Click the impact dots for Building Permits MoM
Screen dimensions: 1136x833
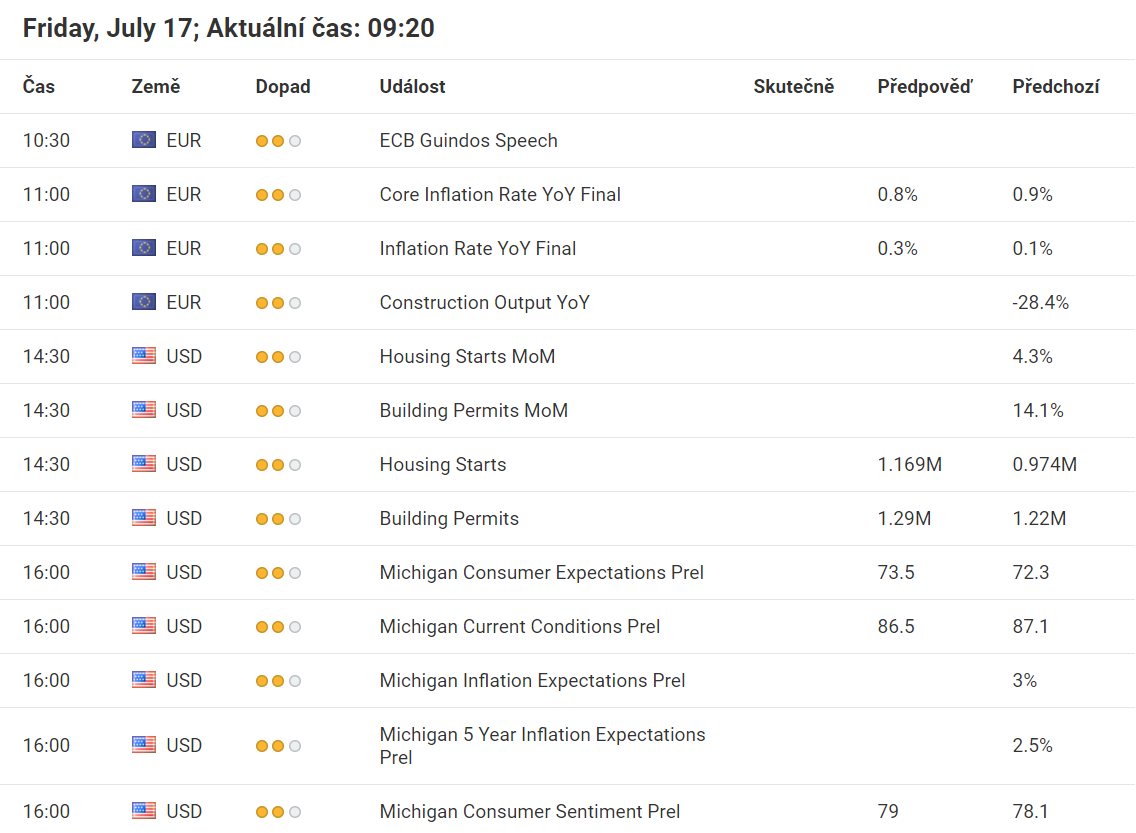(x=278, y=411)
